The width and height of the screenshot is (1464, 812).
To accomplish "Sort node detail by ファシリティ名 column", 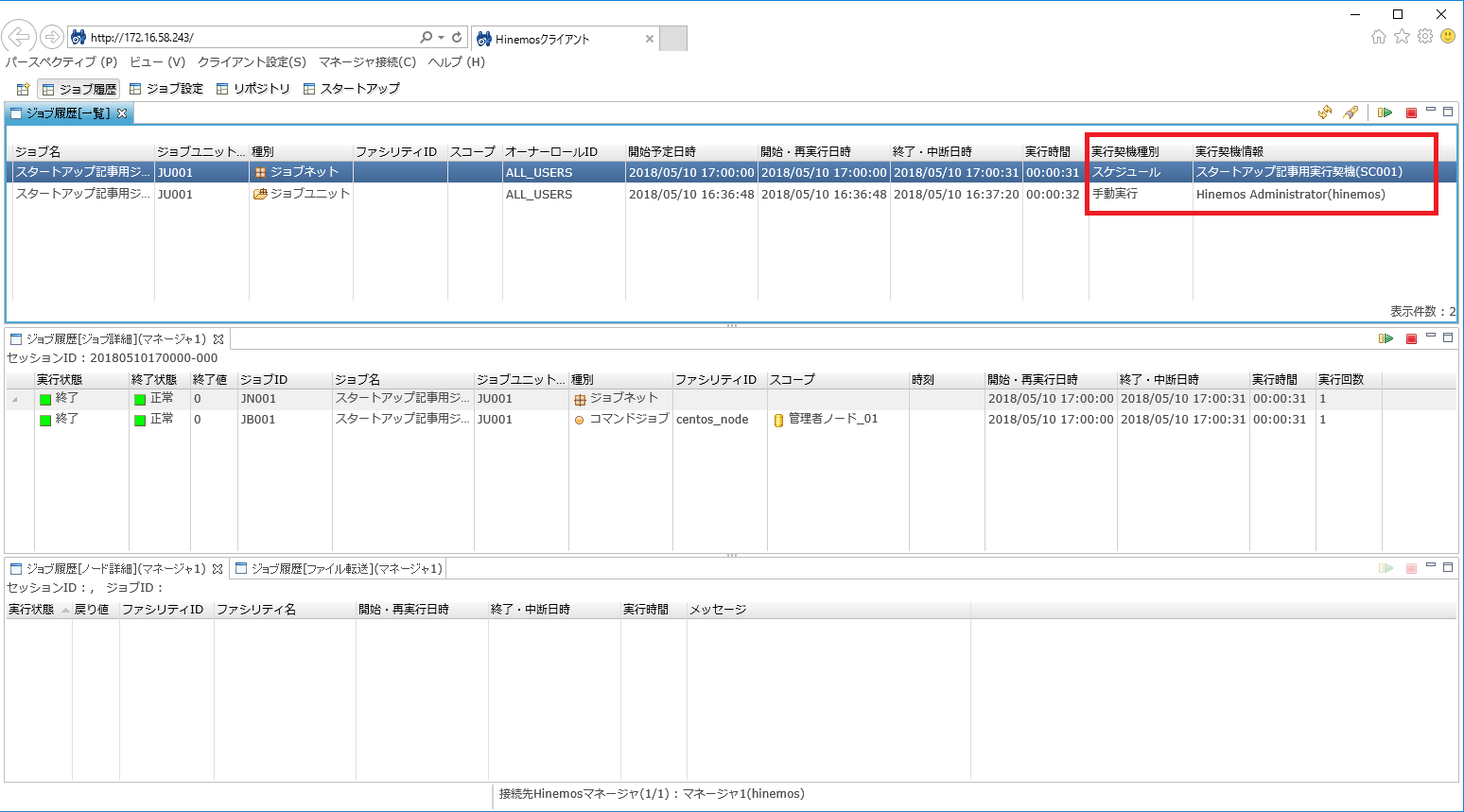I will point(285,610).
